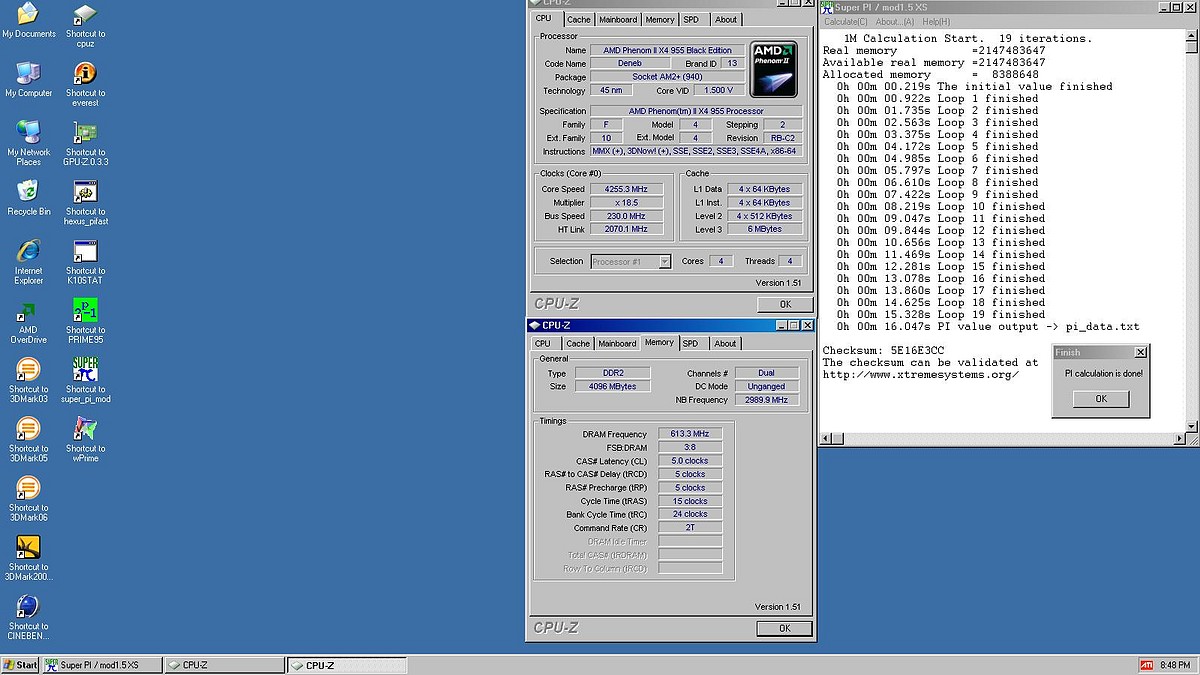Launch the CINEBENCH desktop shortcut
This screenshot has height=675, width=1200.
point(28,607)
